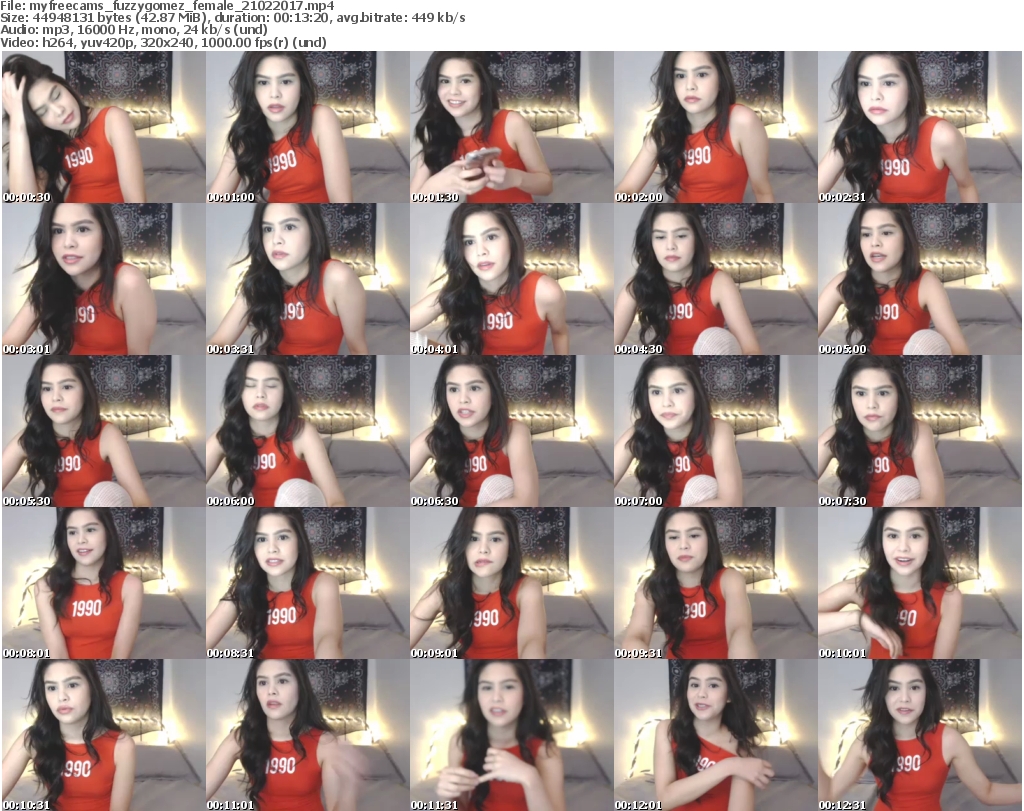
Task: Pick the 00:06:00 preview frame
Action: [308, 432]
